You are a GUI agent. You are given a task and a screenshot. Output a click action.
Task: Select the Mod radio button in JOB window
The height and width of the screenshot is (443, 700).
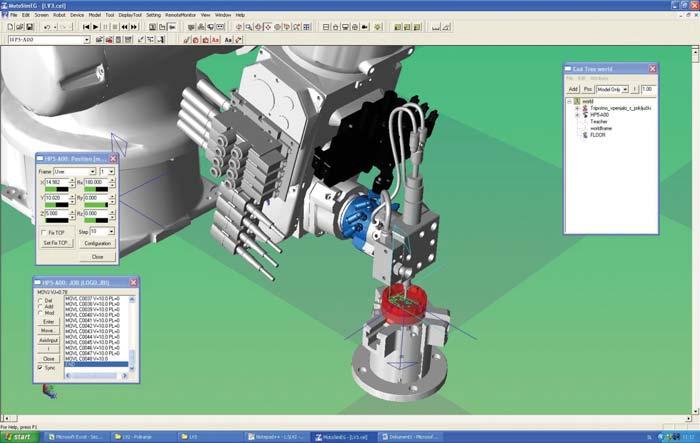(40, 313)
